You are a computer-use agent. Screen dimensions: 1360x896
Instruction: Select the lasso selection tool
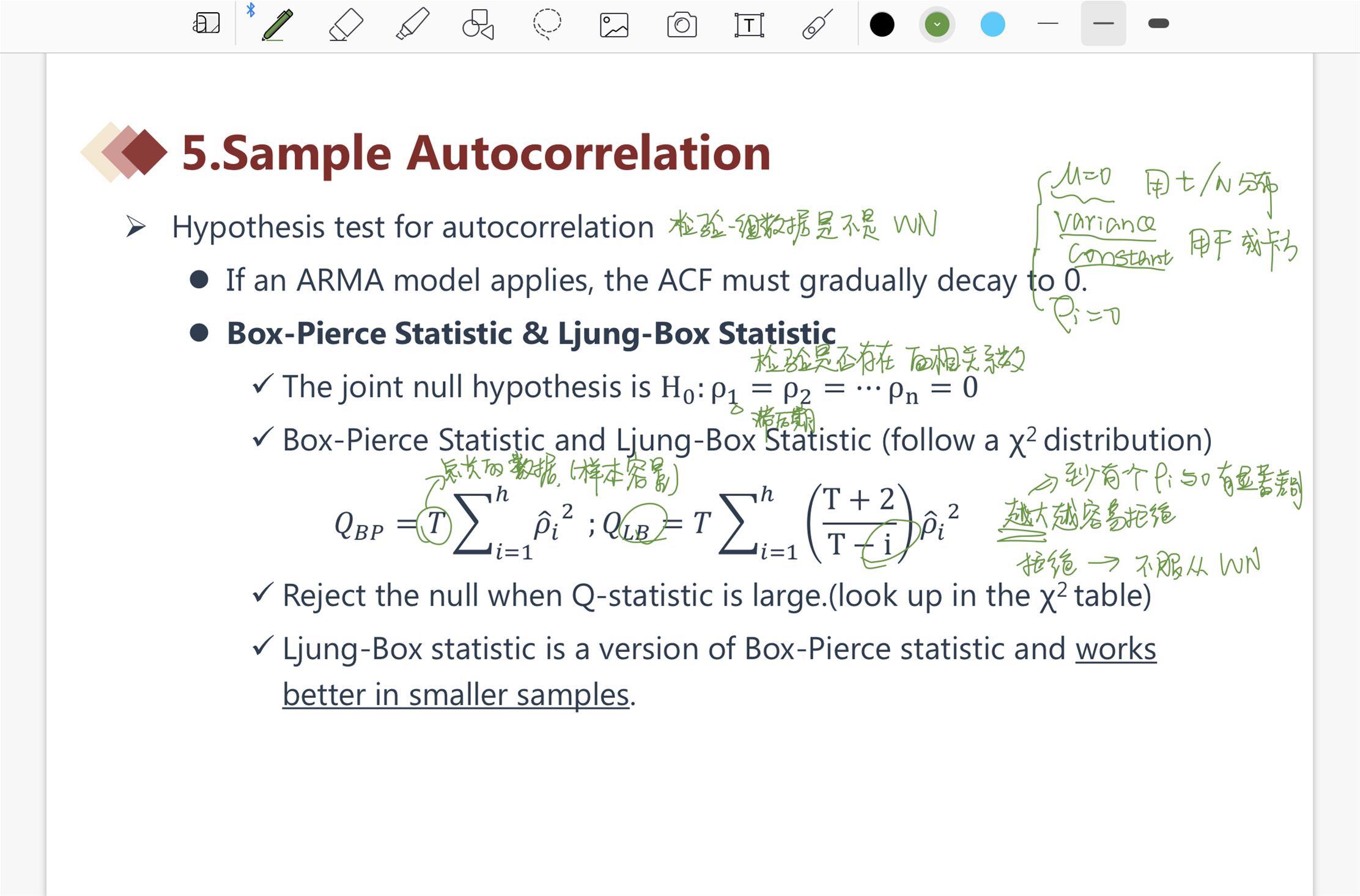coord(547,25)
